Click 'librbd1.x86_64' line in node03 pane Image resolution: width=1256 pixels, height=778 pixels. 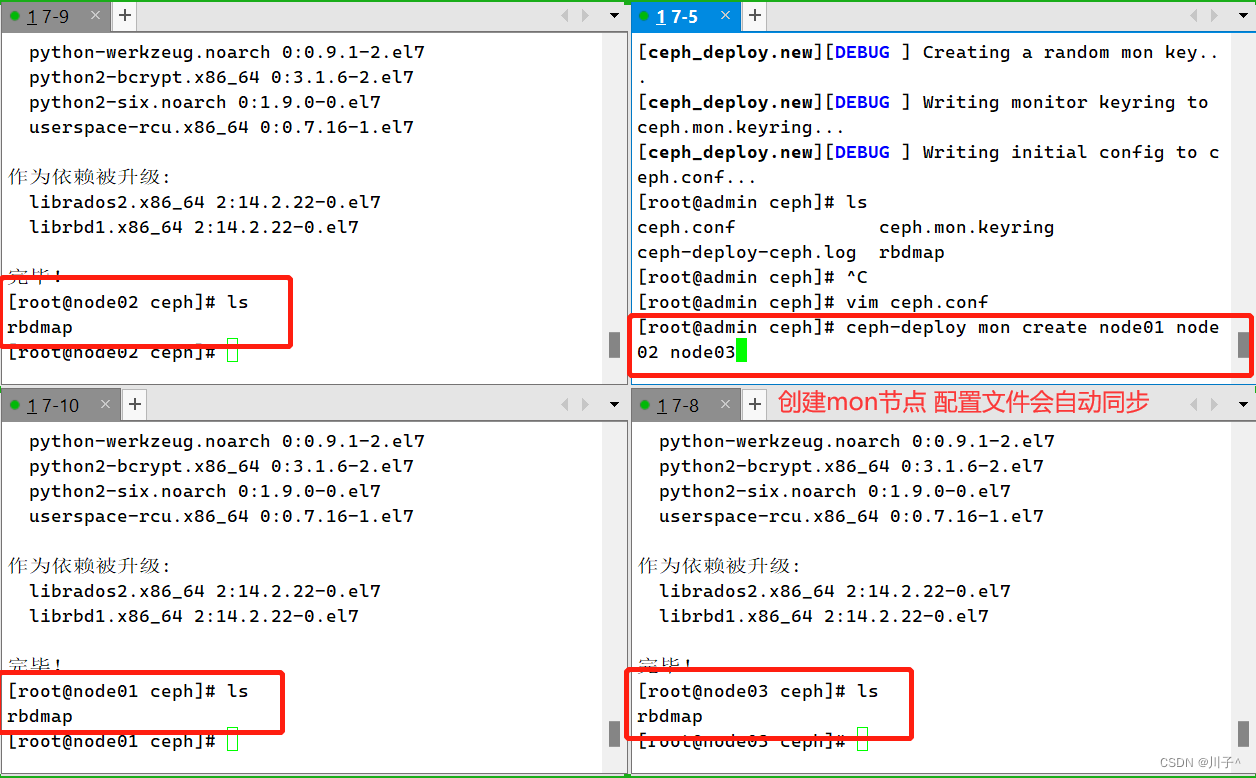click(824, 616)
